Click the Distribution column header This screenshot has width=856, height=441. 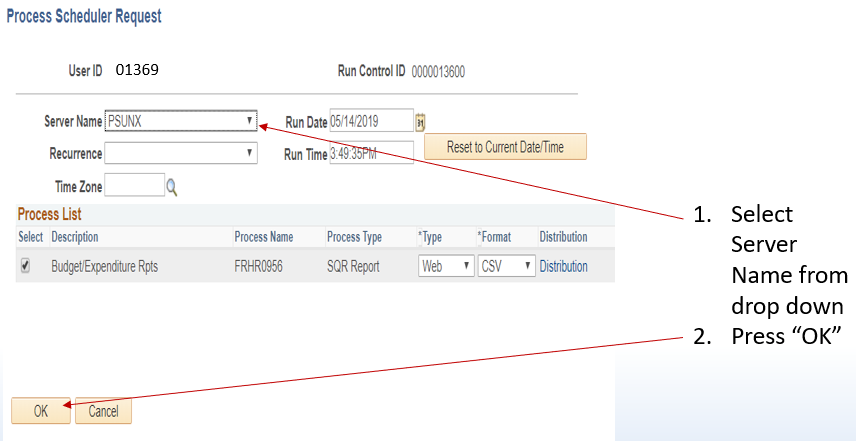pyautogui.click(x=563, y=237)
